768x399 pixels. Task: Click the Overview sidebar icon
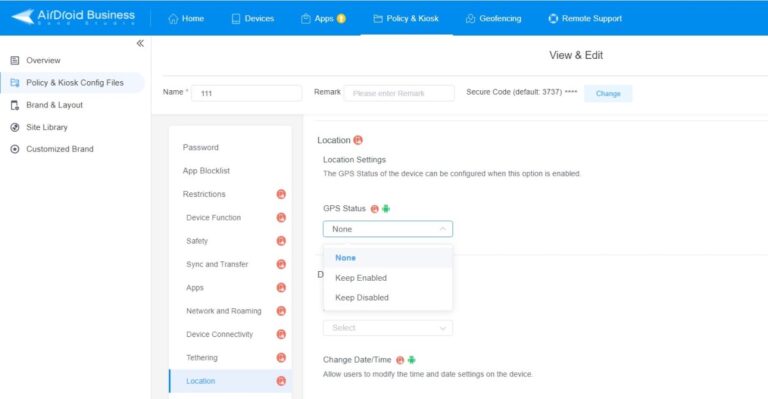(15, 61)
